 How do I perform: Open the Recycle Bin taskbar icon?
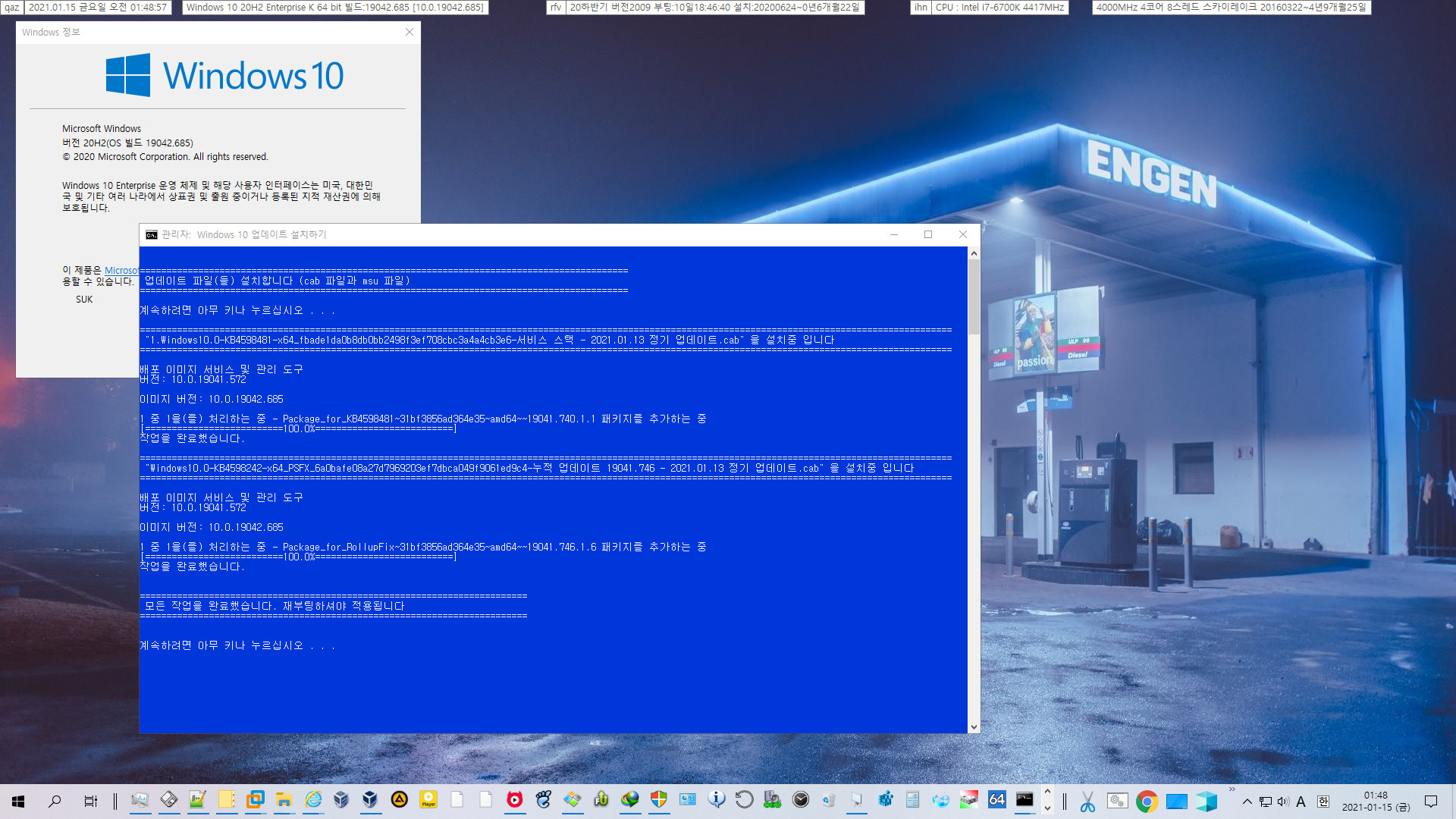[x=829, y=800]
